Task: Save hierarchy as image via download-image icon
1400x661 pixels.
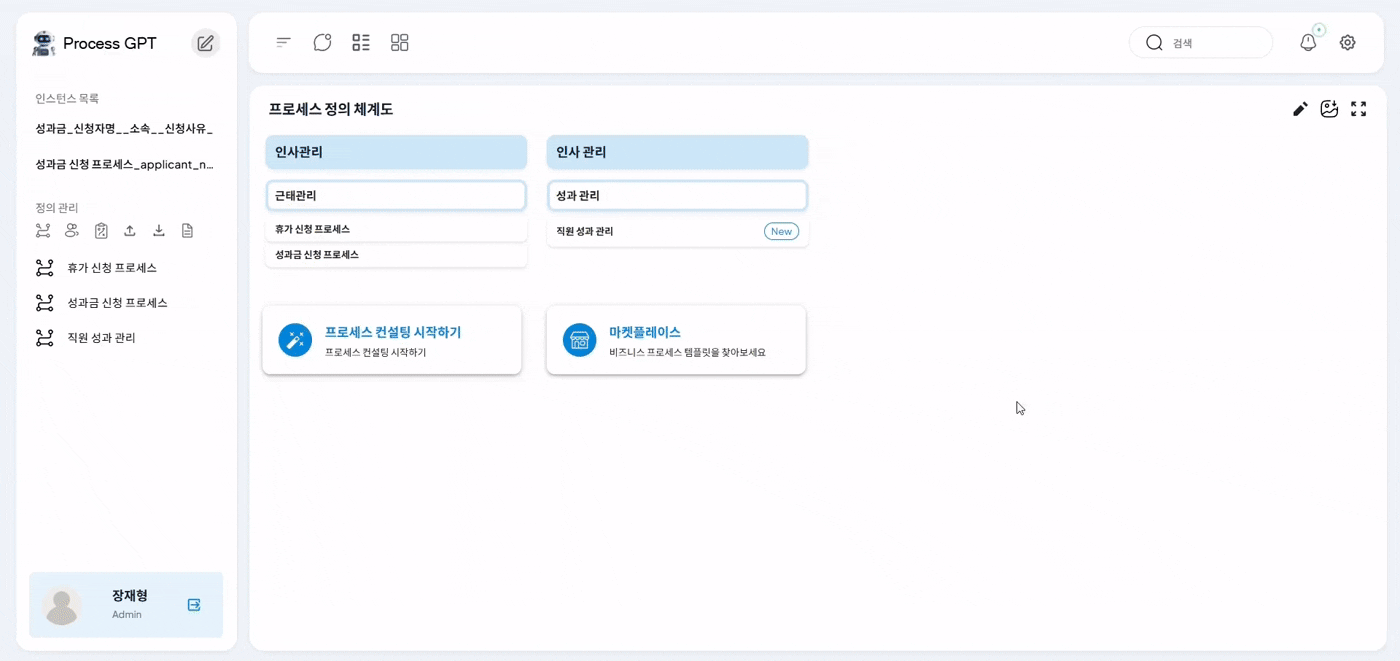Action: (x=1329, y=109)
